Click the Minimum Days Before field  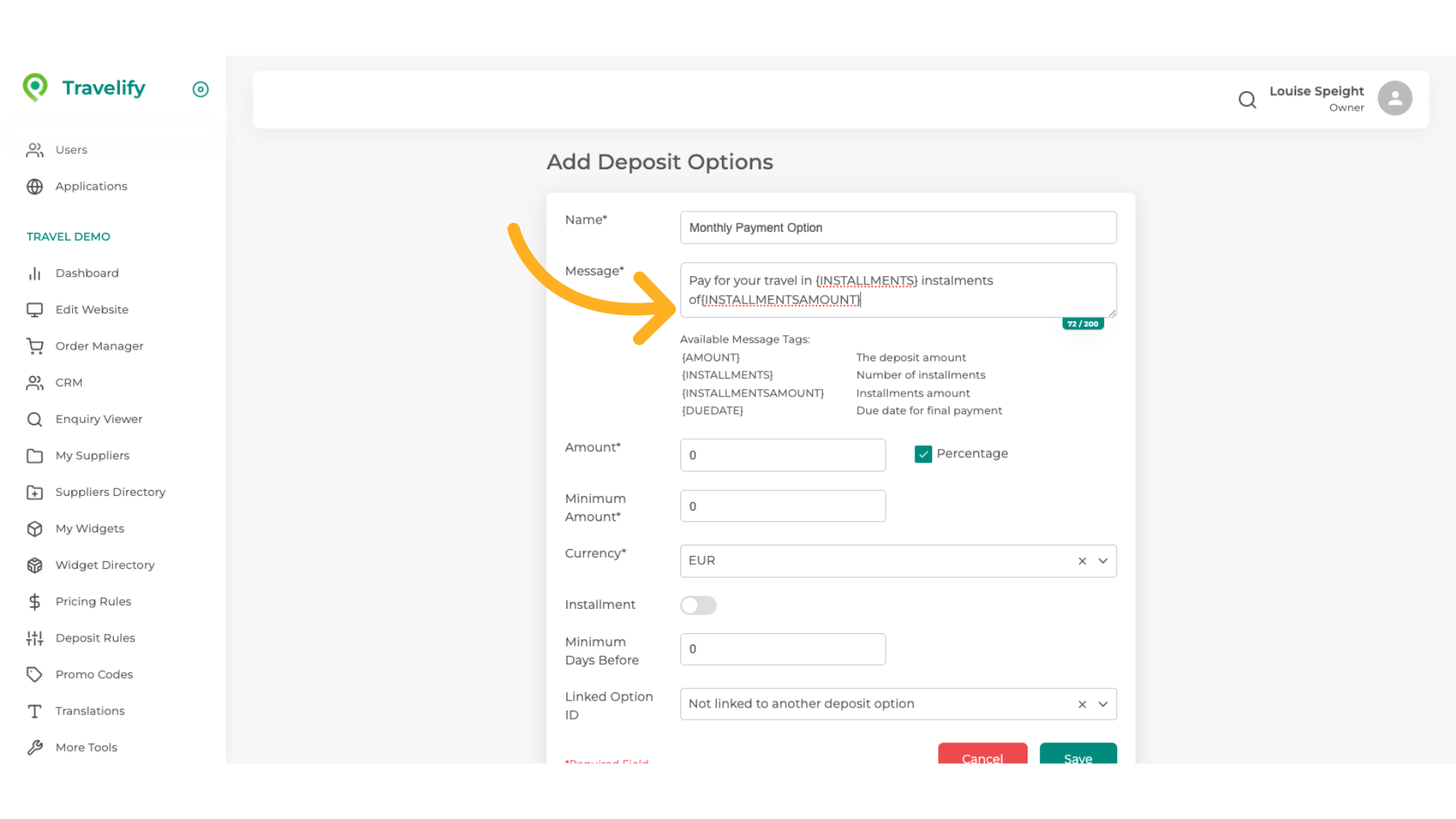pyautogui.click(x=783, y=649)
